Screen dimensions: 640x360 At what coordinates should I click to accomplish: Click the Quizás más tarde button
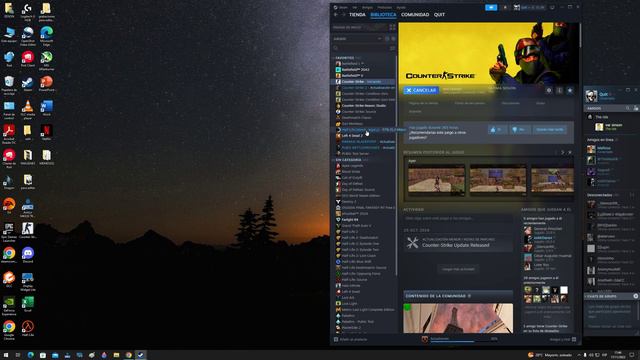[550, 129]
